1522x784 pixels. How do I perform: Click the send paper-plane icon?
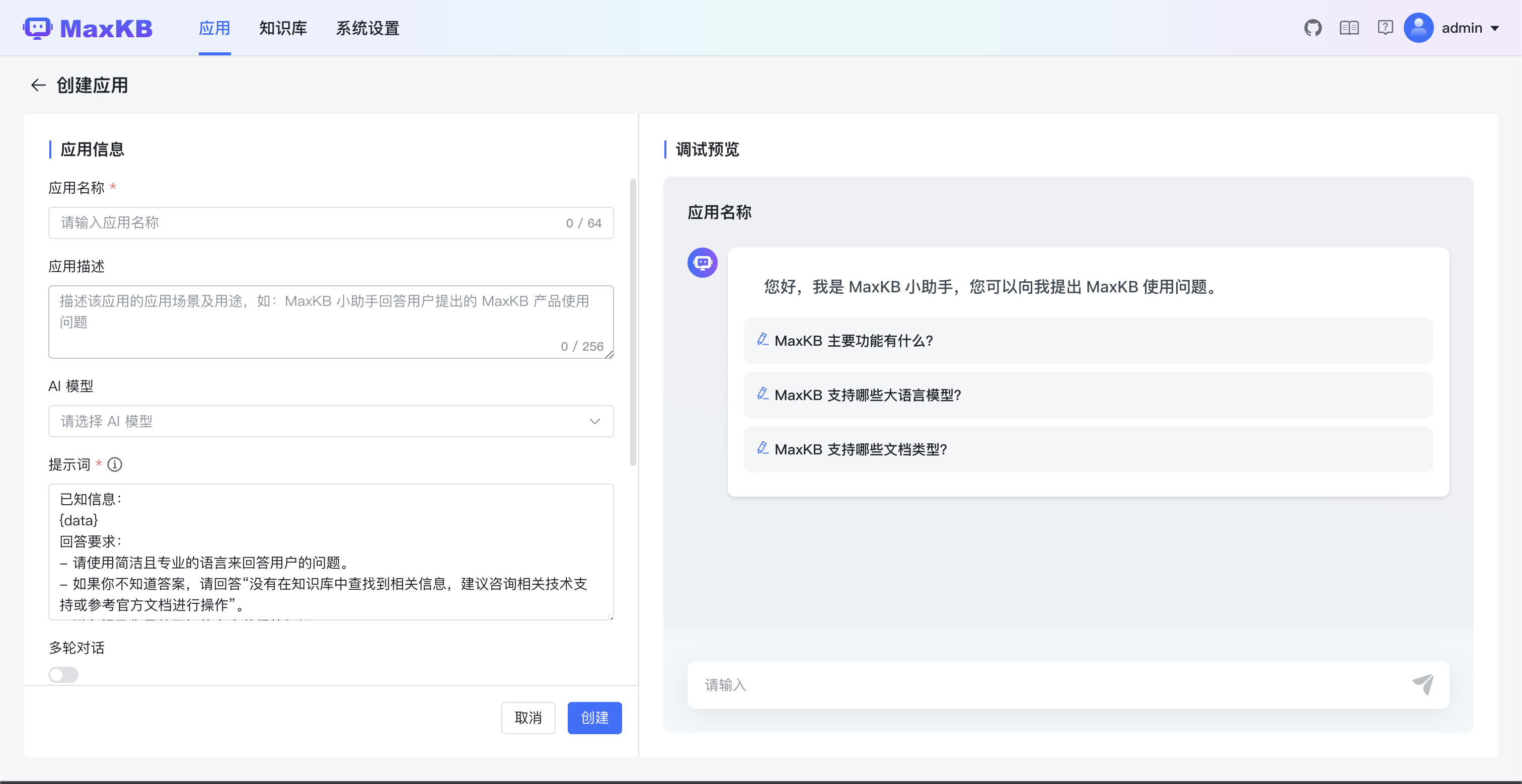1423,684
